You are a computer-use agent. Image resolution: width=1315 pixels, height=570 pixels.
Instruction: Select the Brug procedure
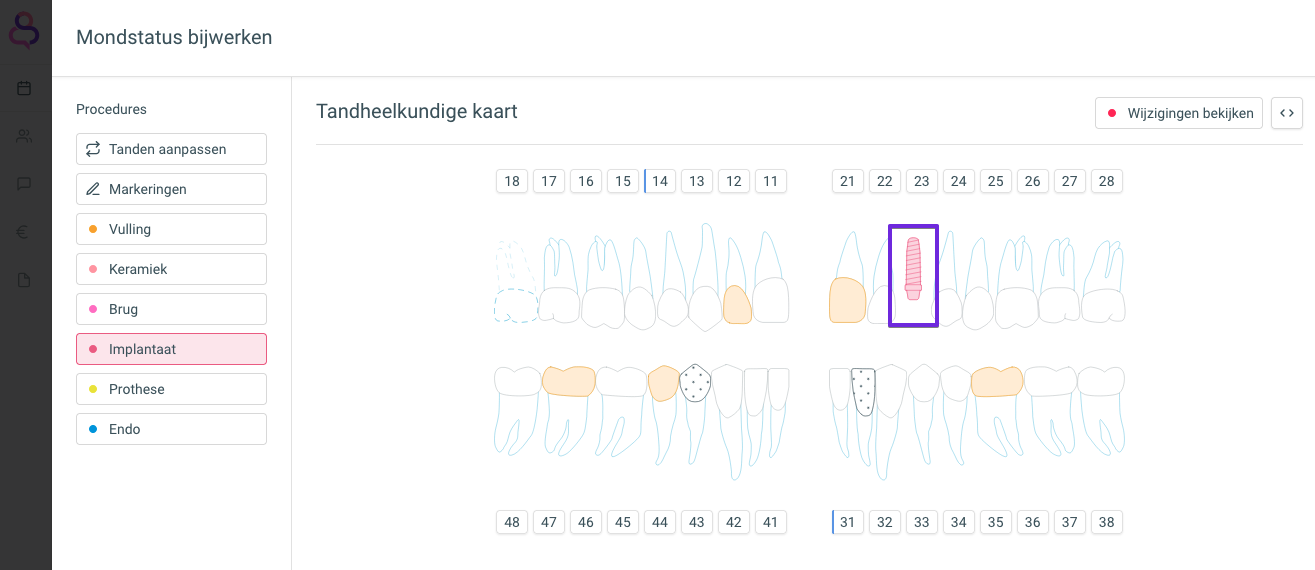click(171, 309)
